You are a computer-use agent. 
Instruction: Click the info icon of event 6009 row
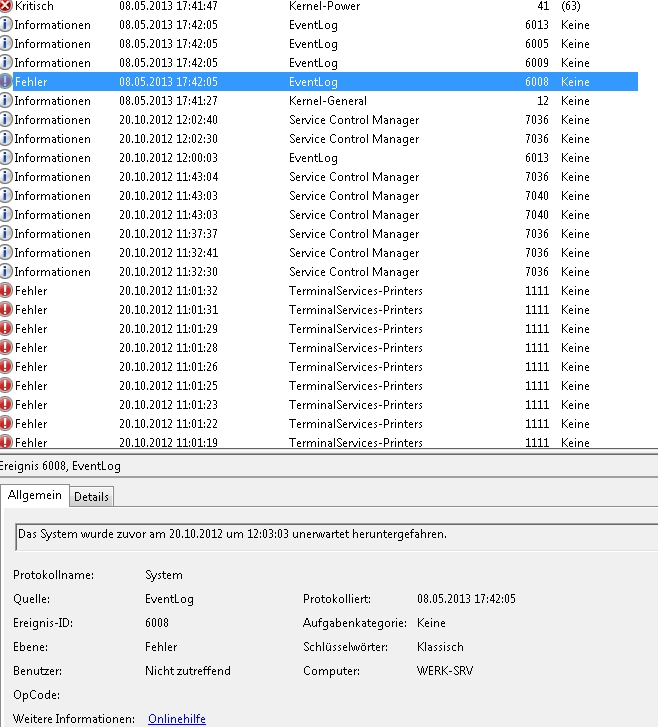click(6, 63)
